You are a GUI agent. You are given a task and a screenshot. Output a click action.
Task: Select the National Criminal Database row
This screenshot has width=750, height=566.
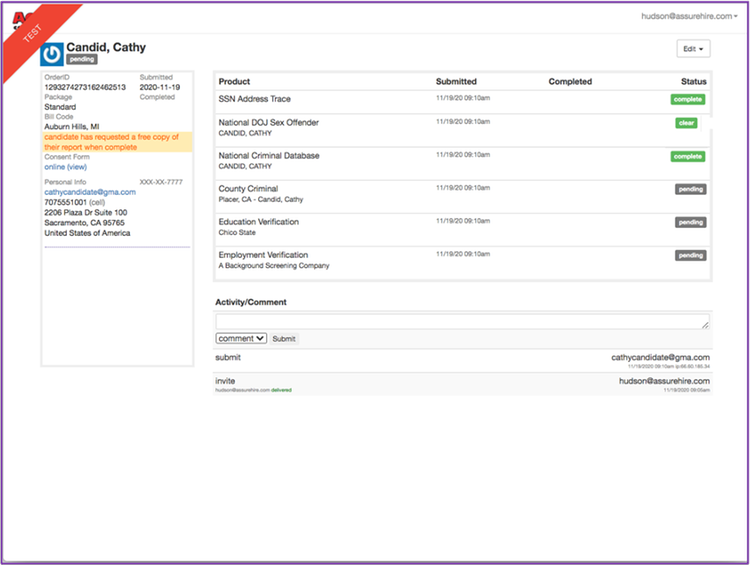[269, 156]
